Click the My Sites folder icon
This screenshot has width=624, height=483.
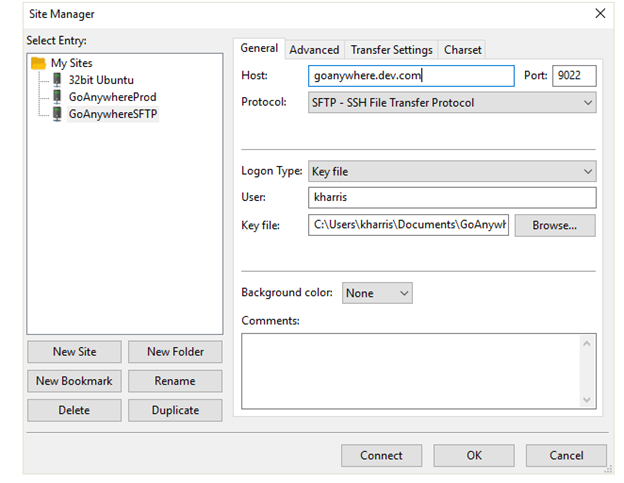39,63
